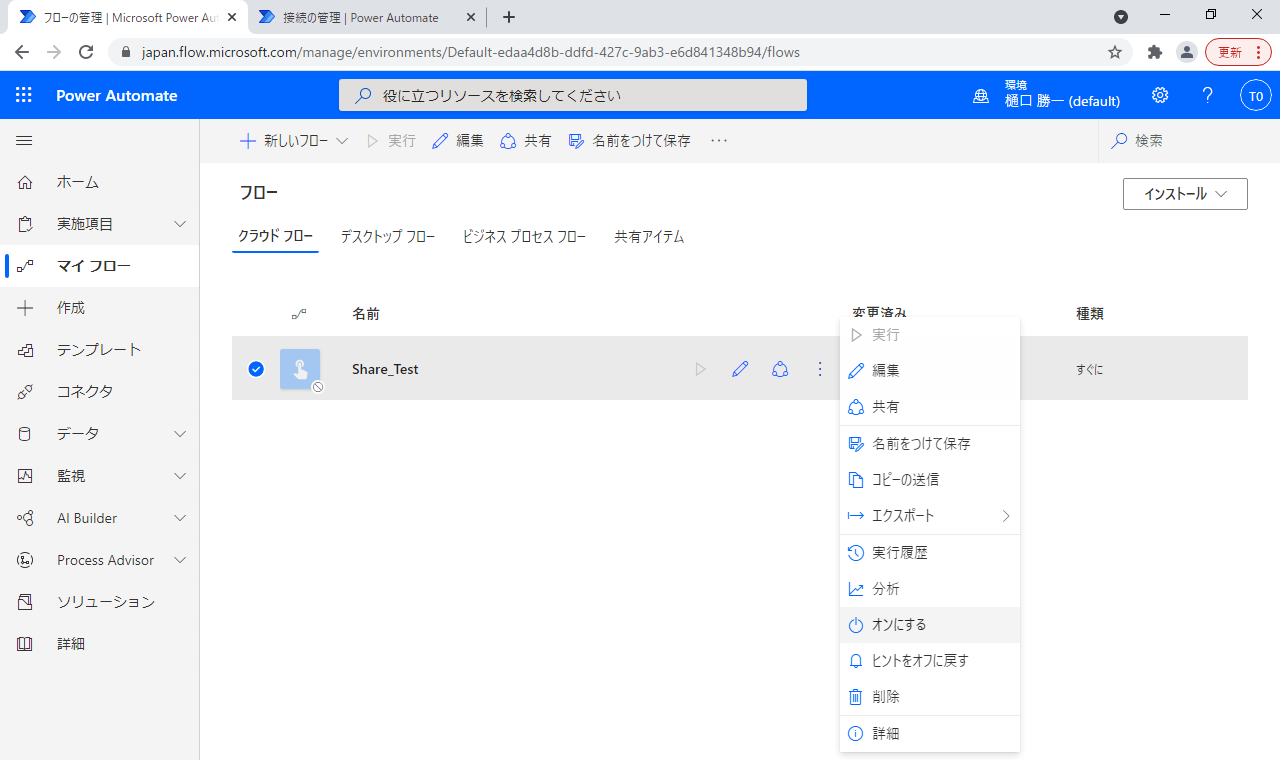Open settings gear in header
Screen dimensions: 1280x760
pos(1160,95)
